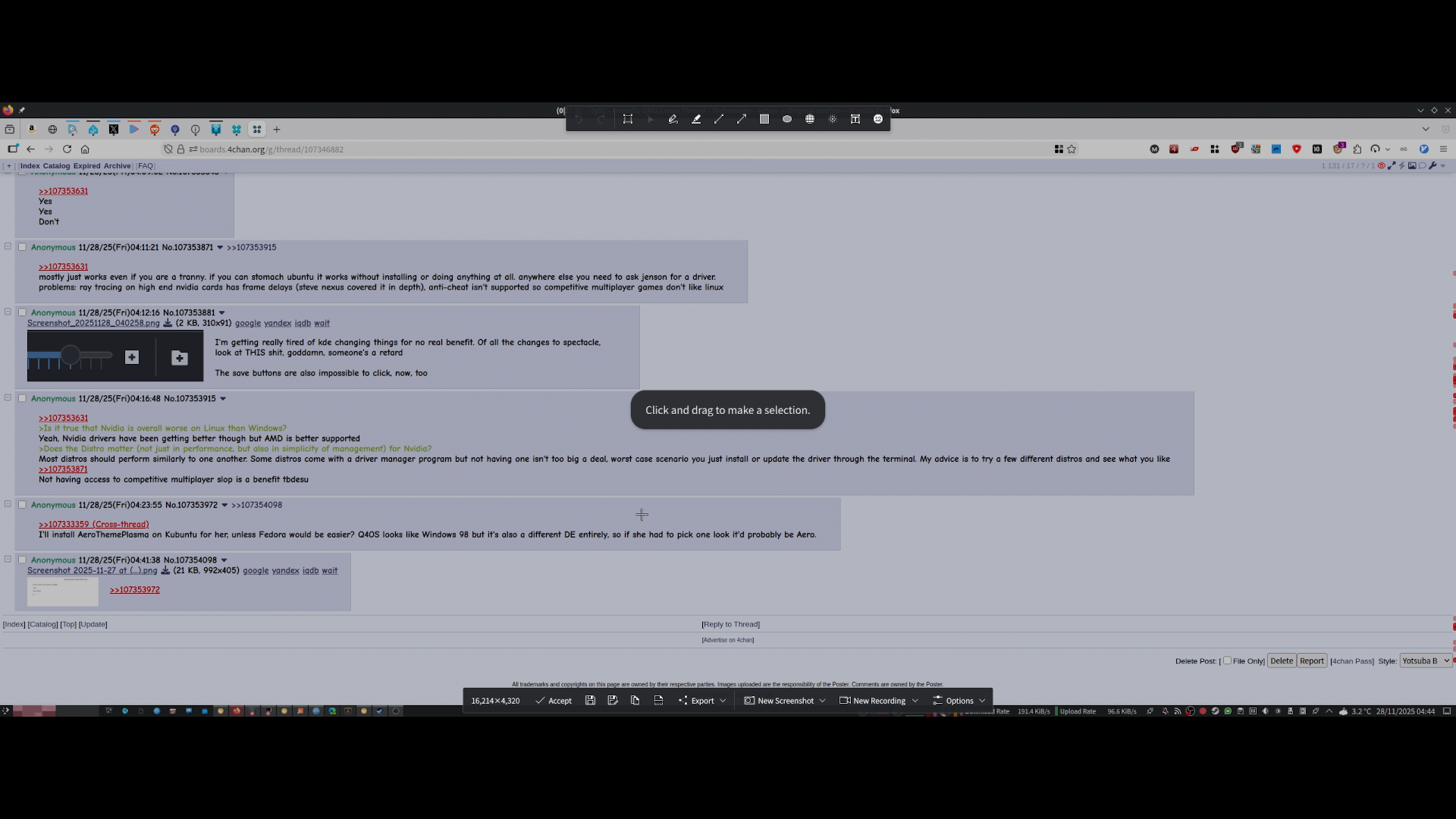Expand the Options dropdown menu
Screen dimensions: 1456x819
point(959,701)
